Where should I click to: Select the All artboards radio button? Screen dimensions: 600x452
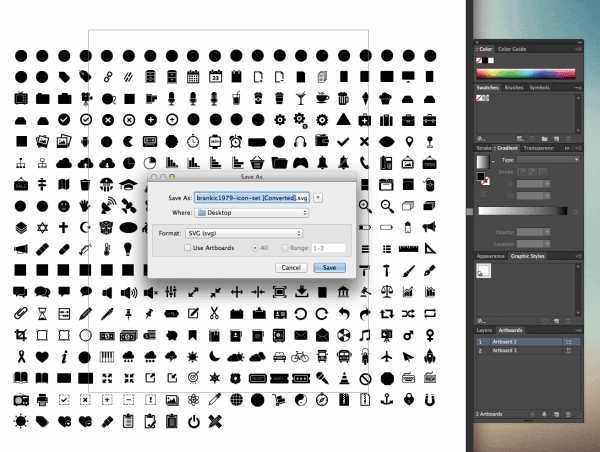(254, 247)
